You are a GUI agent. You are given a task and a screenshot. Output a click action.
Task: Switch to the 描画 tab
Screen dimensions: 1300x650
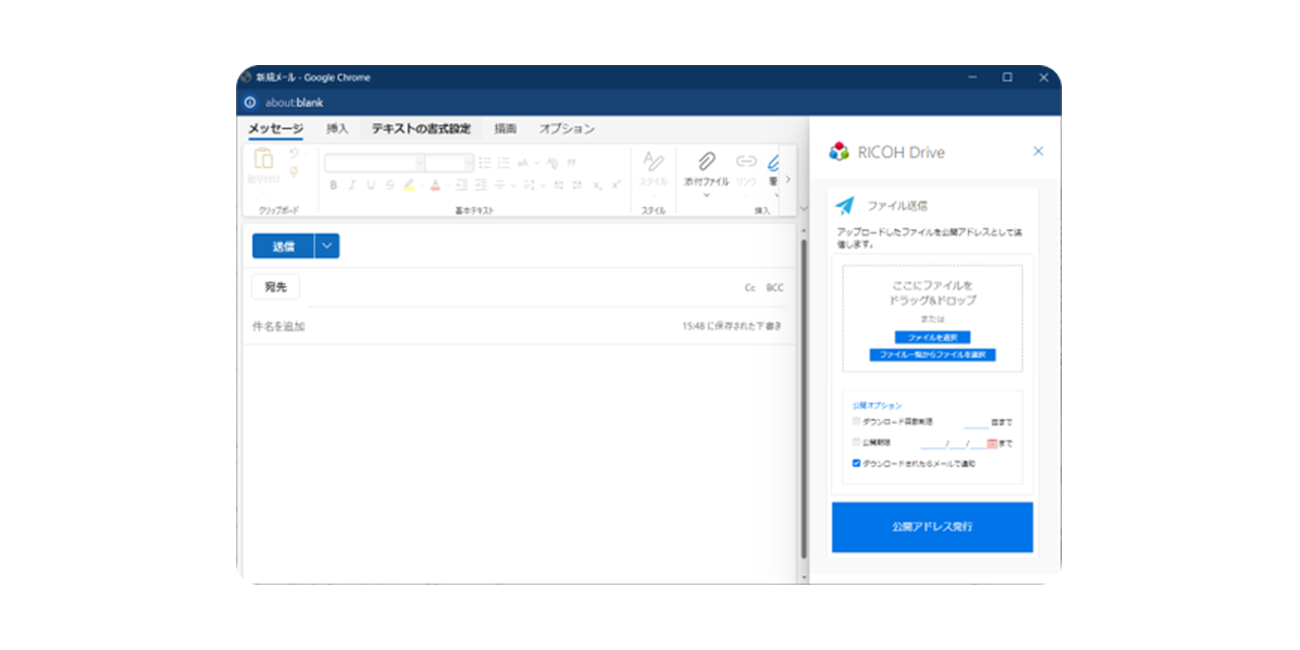506,128
